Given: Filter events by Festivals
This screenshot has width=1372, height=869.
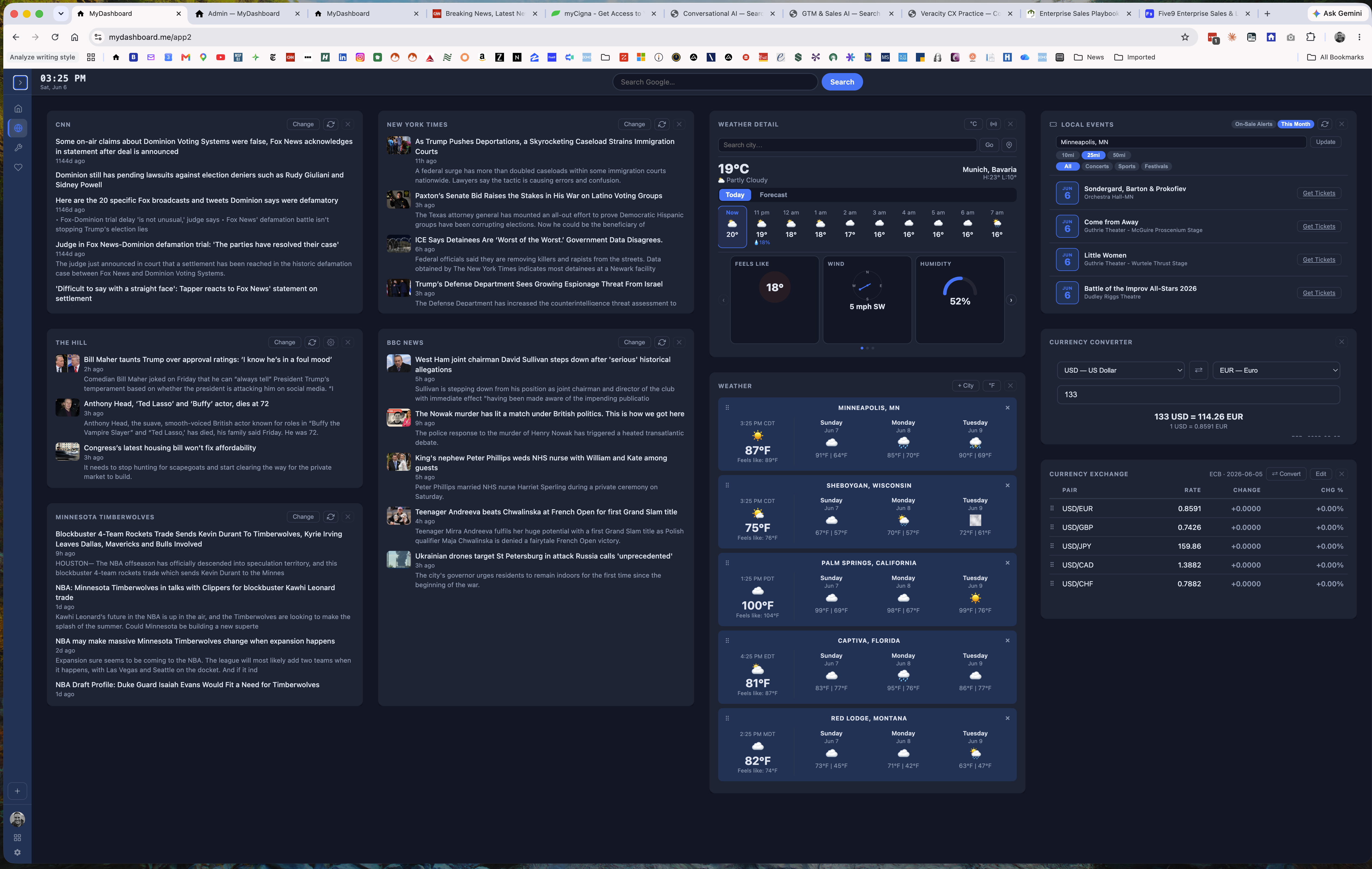Looking at the screenshot, I should (1156, 167).
